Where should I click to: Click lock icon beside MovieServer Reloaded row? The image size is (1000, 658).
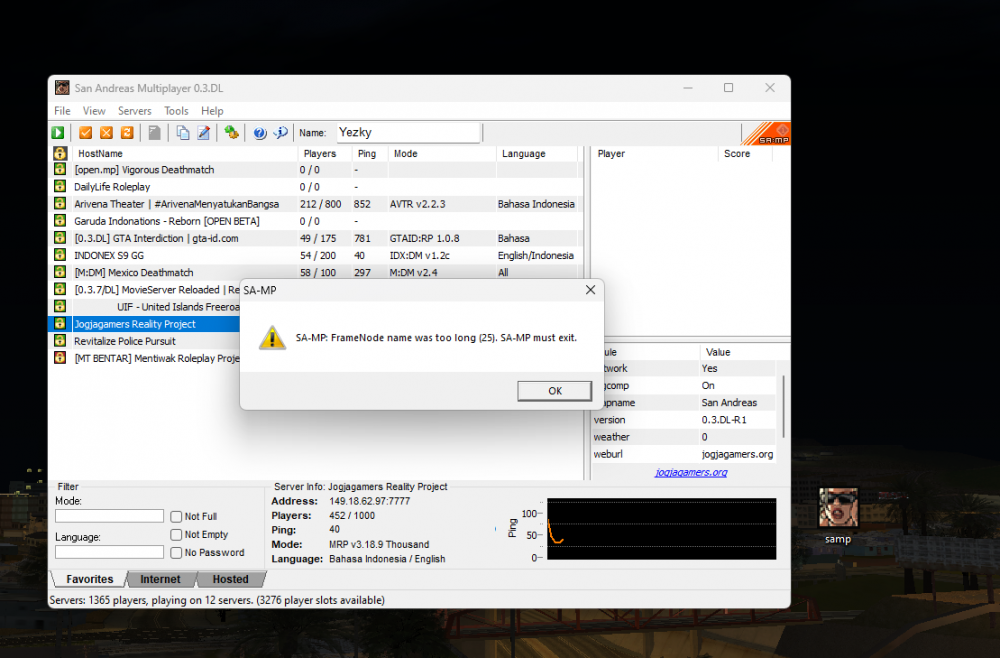tap(60, 289)
